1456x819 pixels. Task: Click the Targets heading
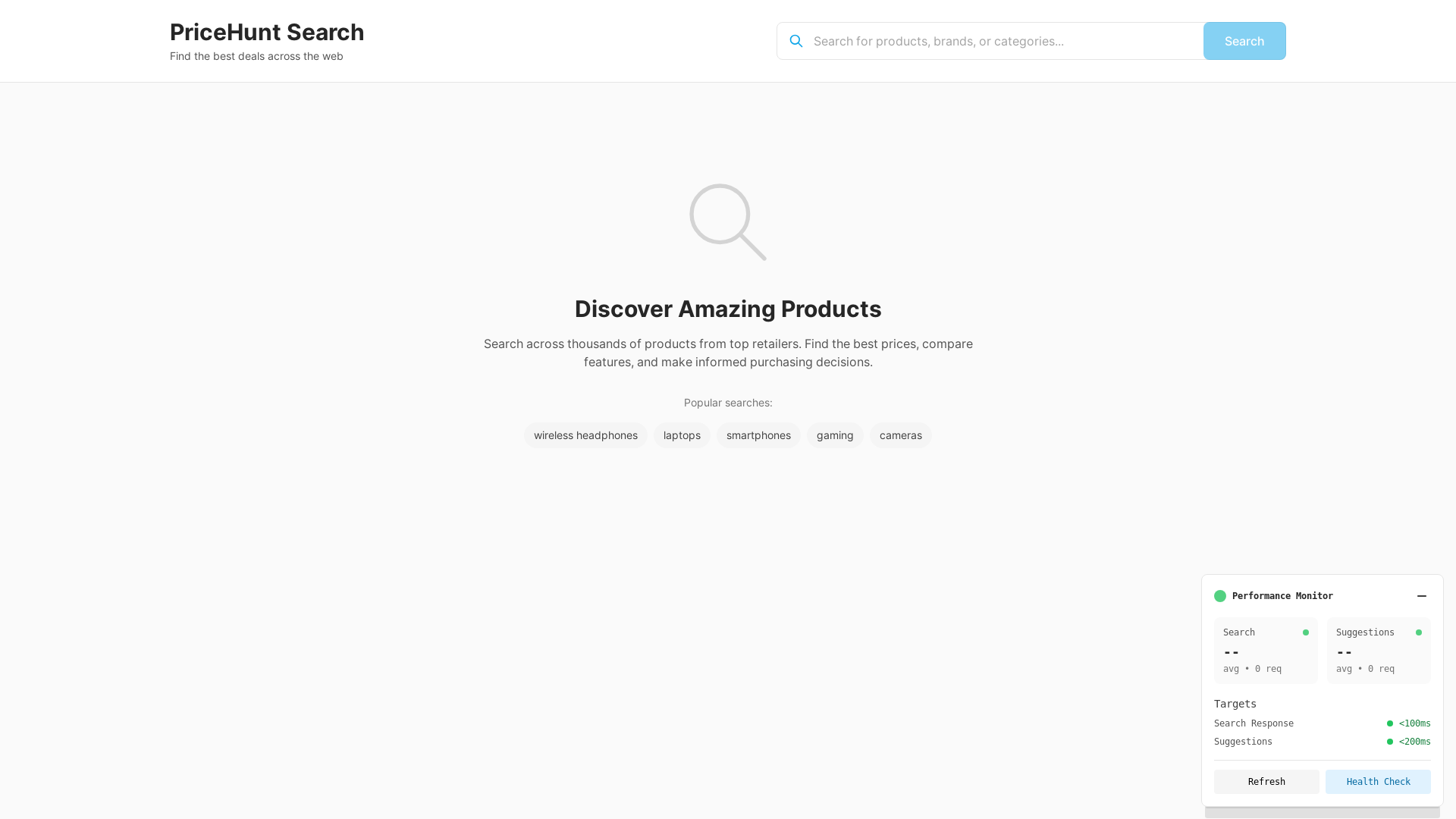coord(1235,704)
